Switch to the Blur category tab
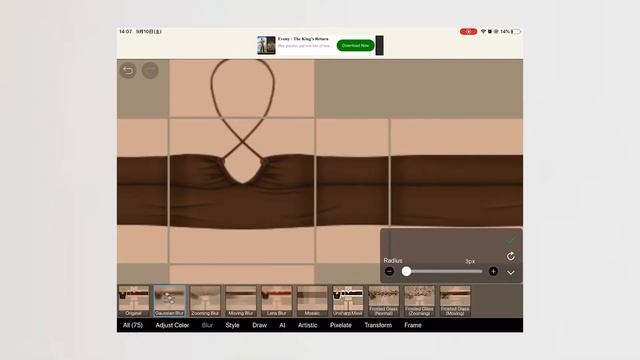 click(x=207, y=325)
